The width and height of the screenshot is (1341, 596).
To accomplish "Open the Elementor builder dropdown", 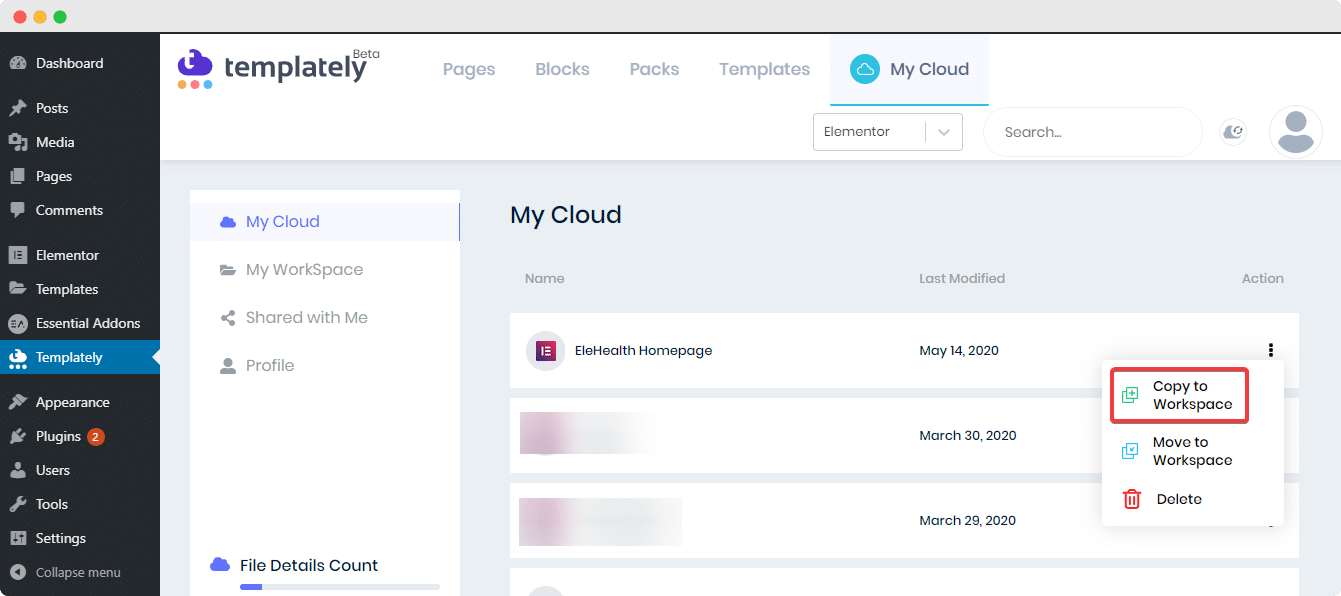I will [x=888, y=132].
